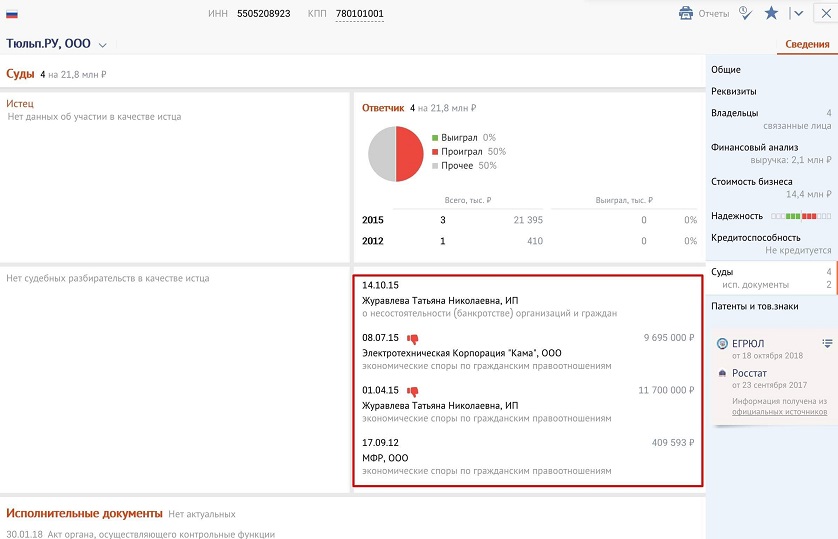The width and height of the screenshot is (838, 539).
Task: Open Электротехническая Корпорация "Кама" court case
Action: click(461, 353)
